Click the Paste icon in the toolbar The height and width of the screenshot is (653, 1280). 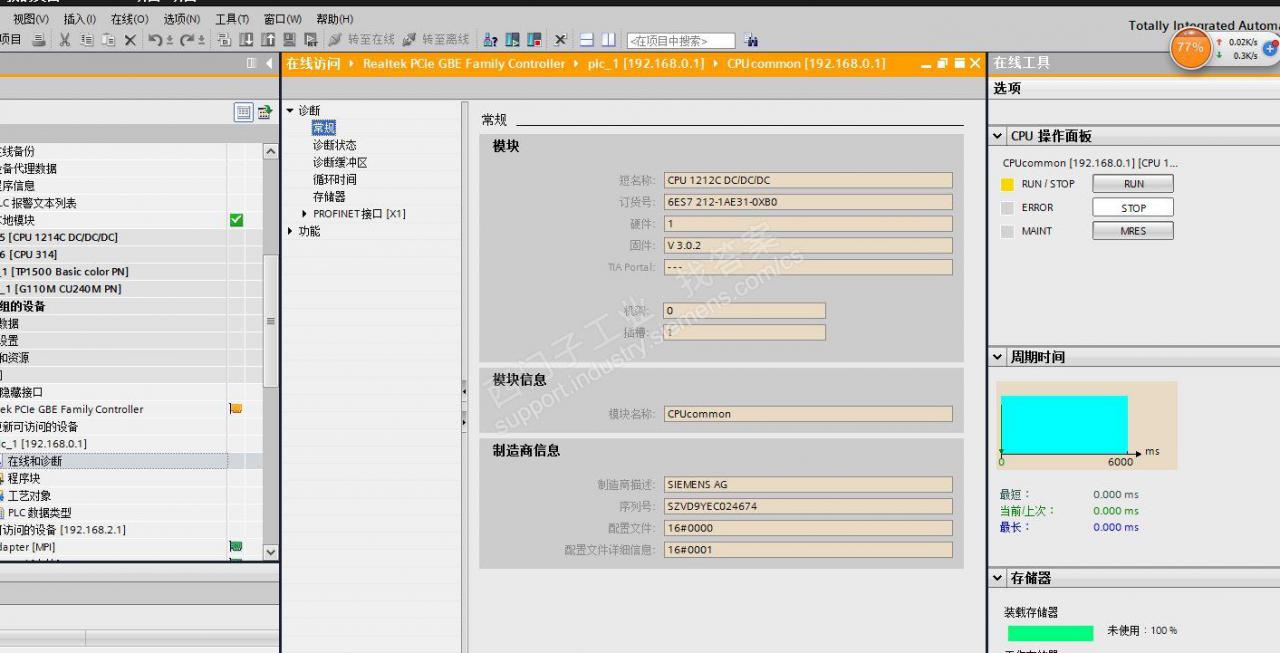(x=110, y=40)
